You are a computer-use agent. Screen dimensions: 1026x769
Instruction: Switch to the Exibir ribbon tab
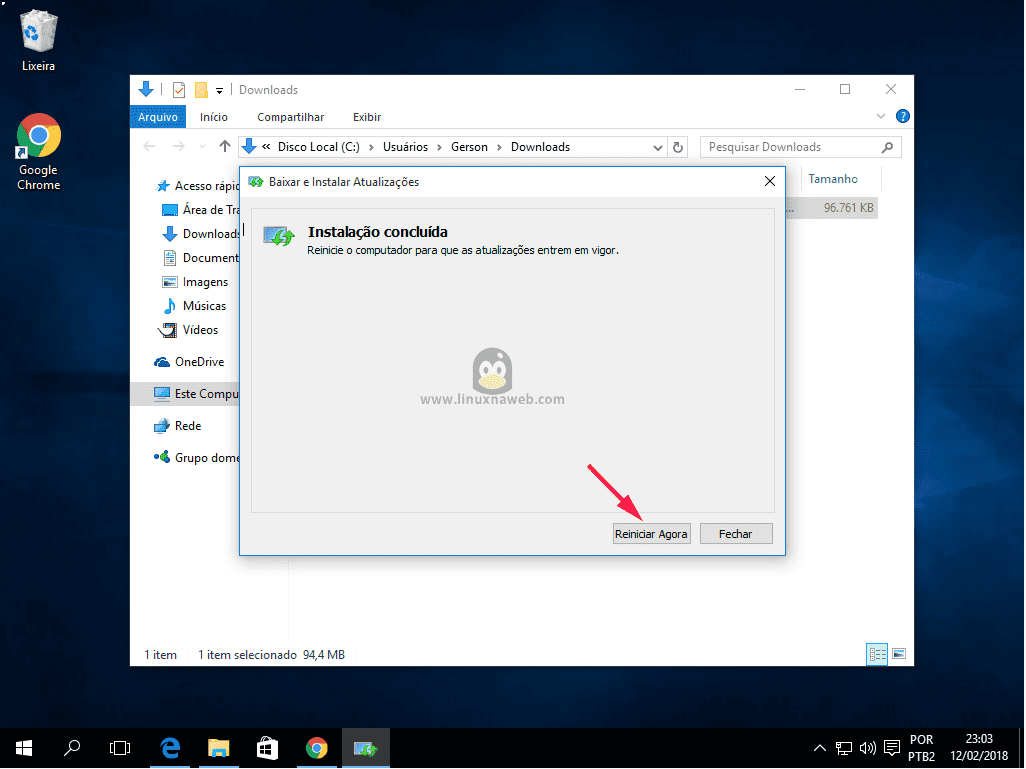366,116
